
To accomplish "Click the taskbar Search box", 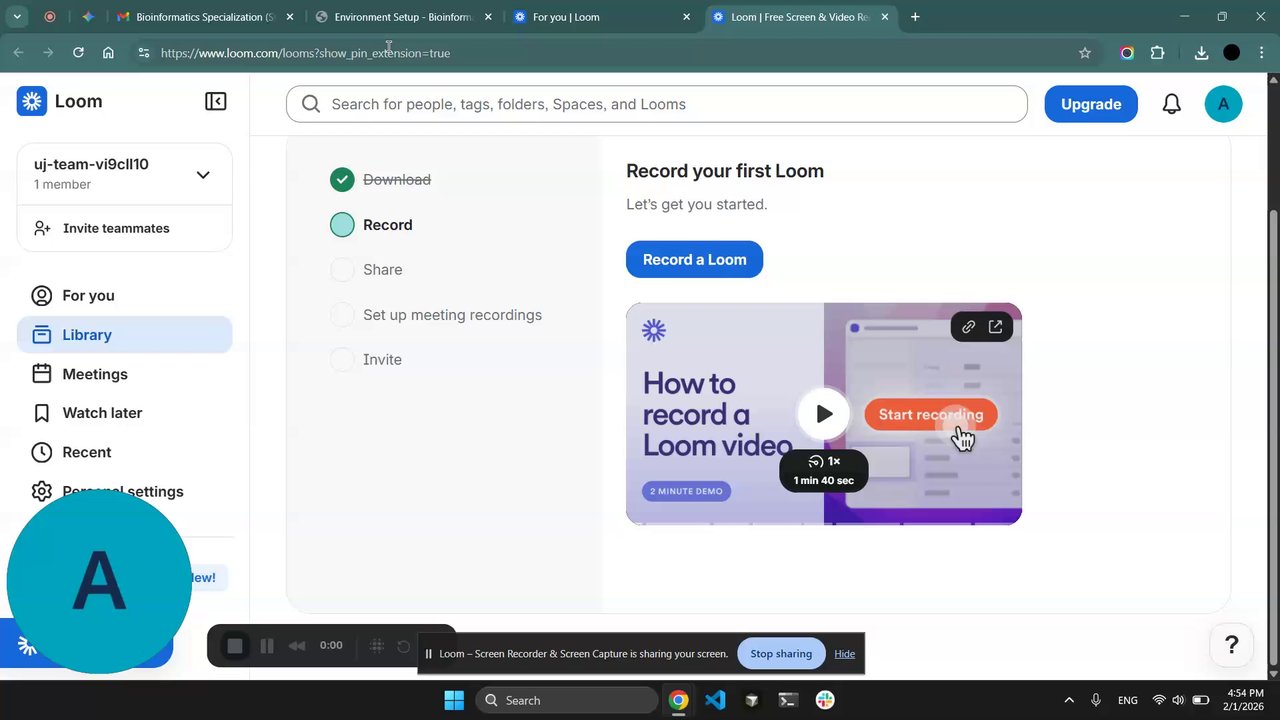I will tap(567, 700).
